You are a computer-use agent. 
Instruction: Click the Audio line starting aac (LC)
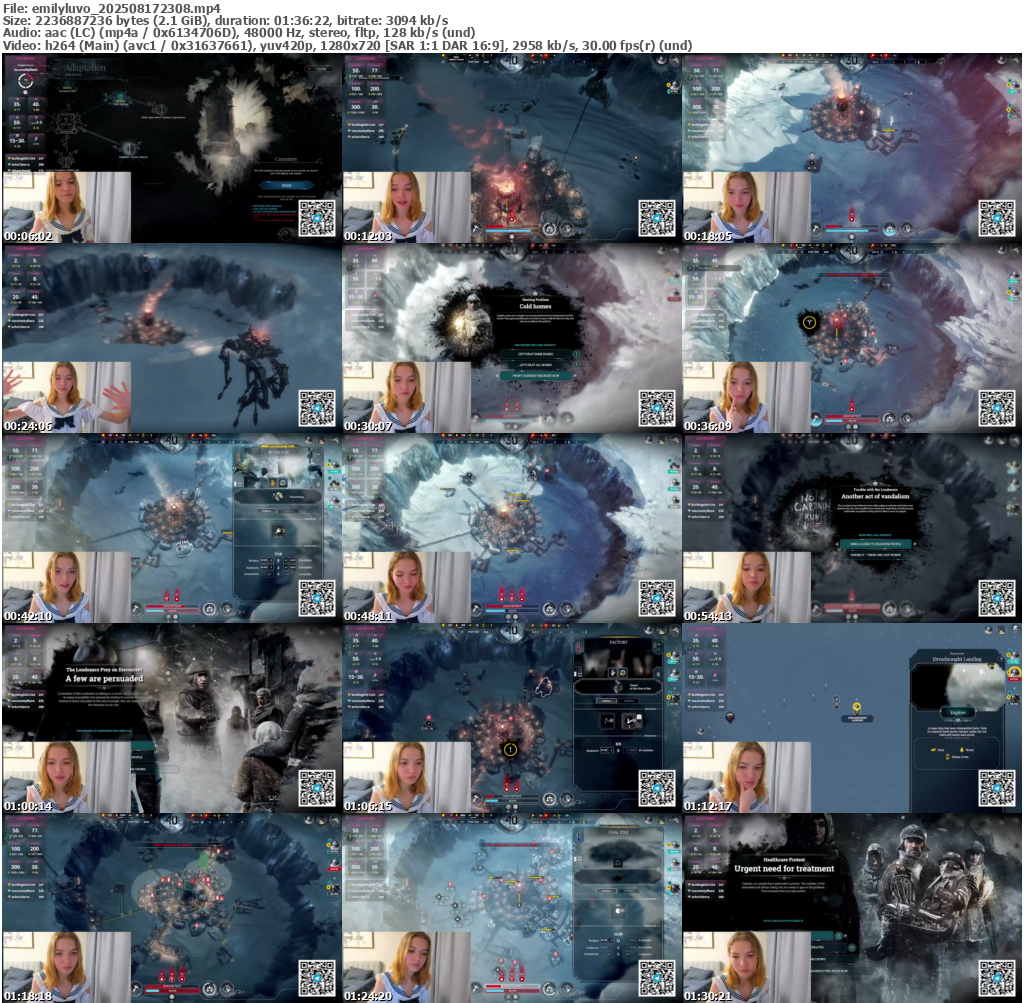[x=238, y=33]
